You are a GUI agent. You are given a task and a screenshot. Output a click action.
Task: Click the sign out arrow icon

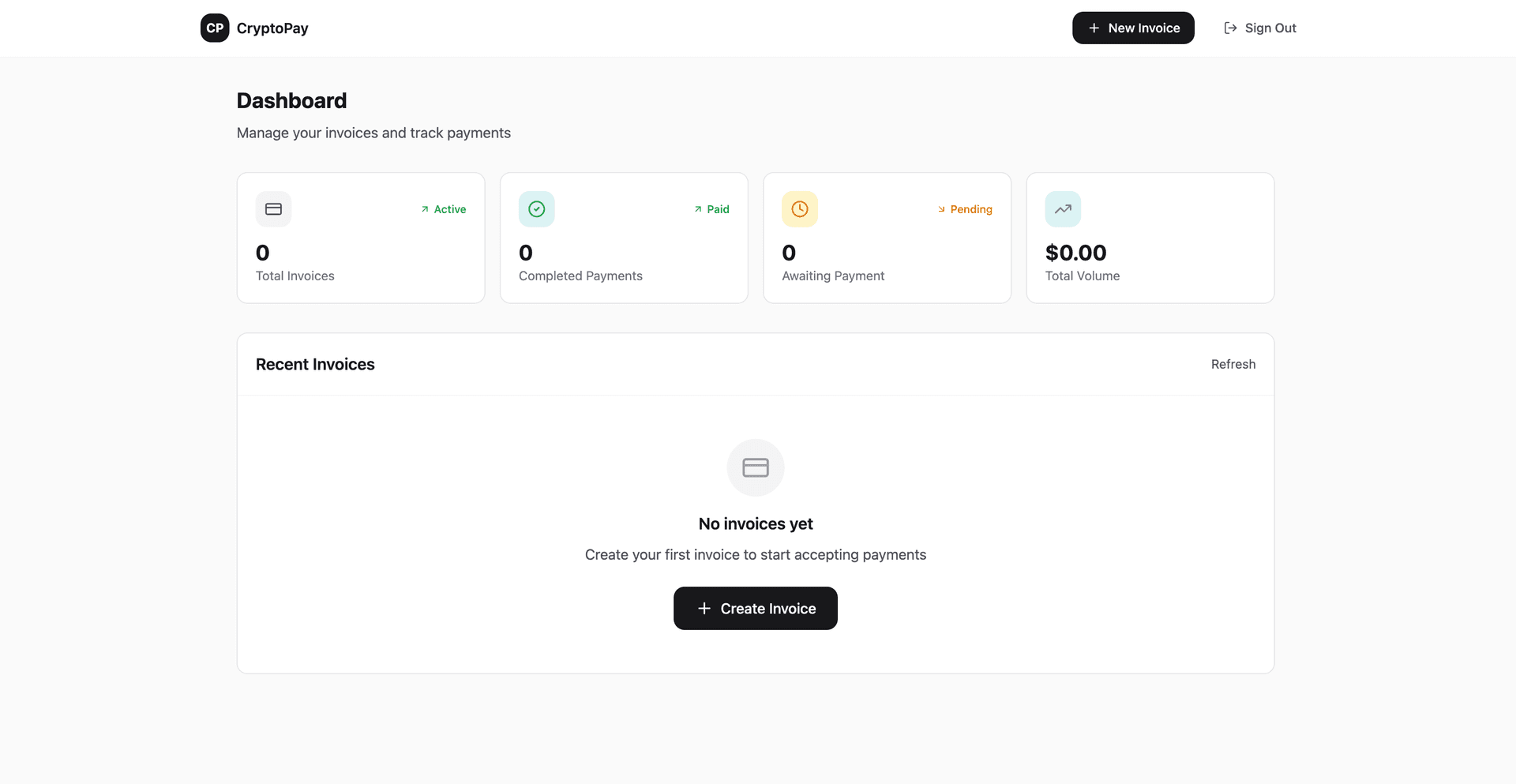[x=1230, y=28]
